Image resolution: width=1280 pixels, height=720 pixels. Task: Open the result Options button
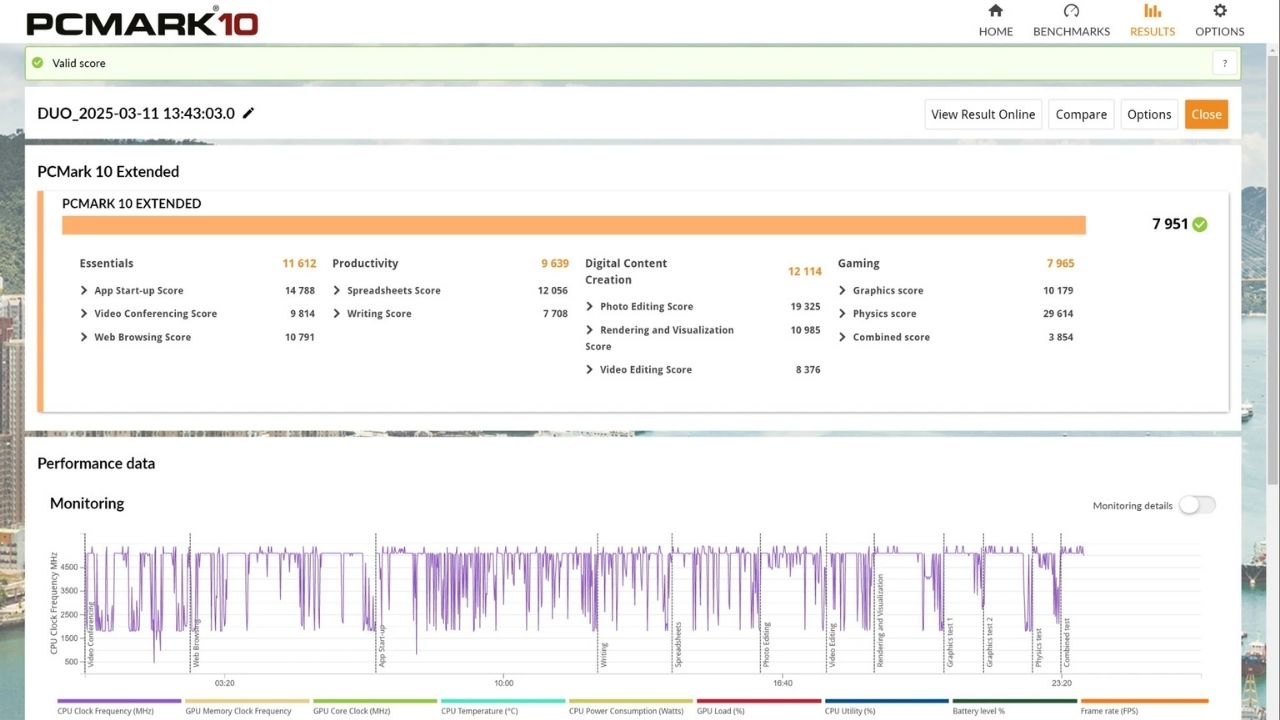click(x=1149, y=114)
